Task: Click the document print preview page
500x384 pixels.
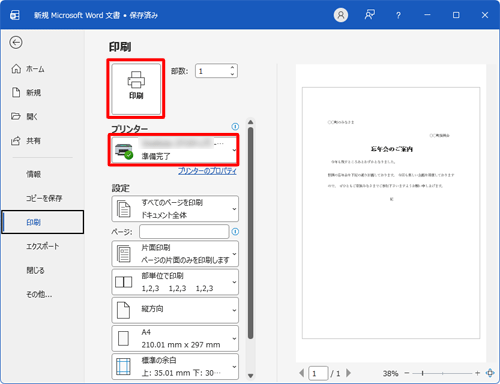Action: [x=391, y=213]
